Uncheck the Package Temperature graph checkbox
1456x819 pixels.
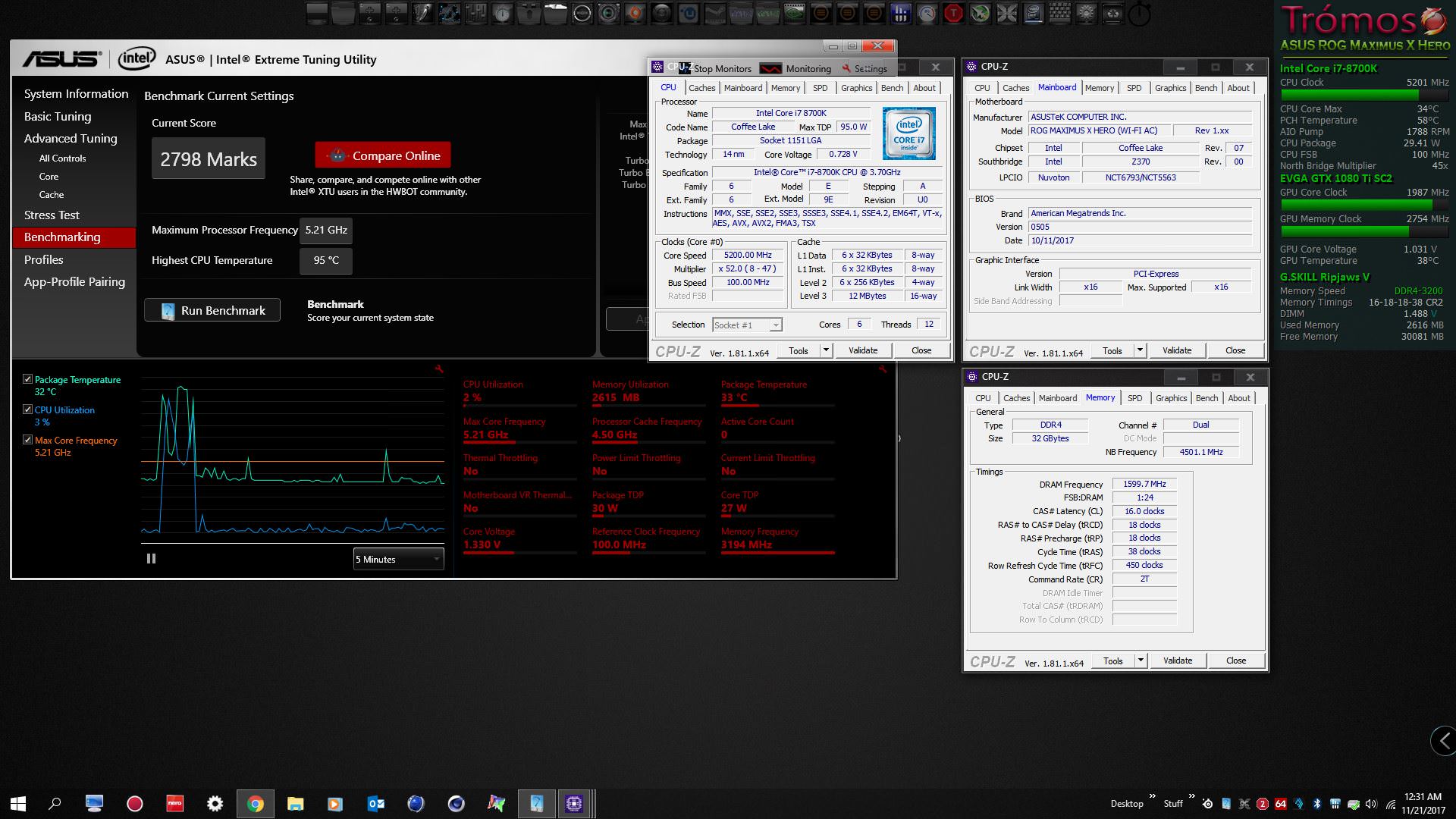(28, 379)
